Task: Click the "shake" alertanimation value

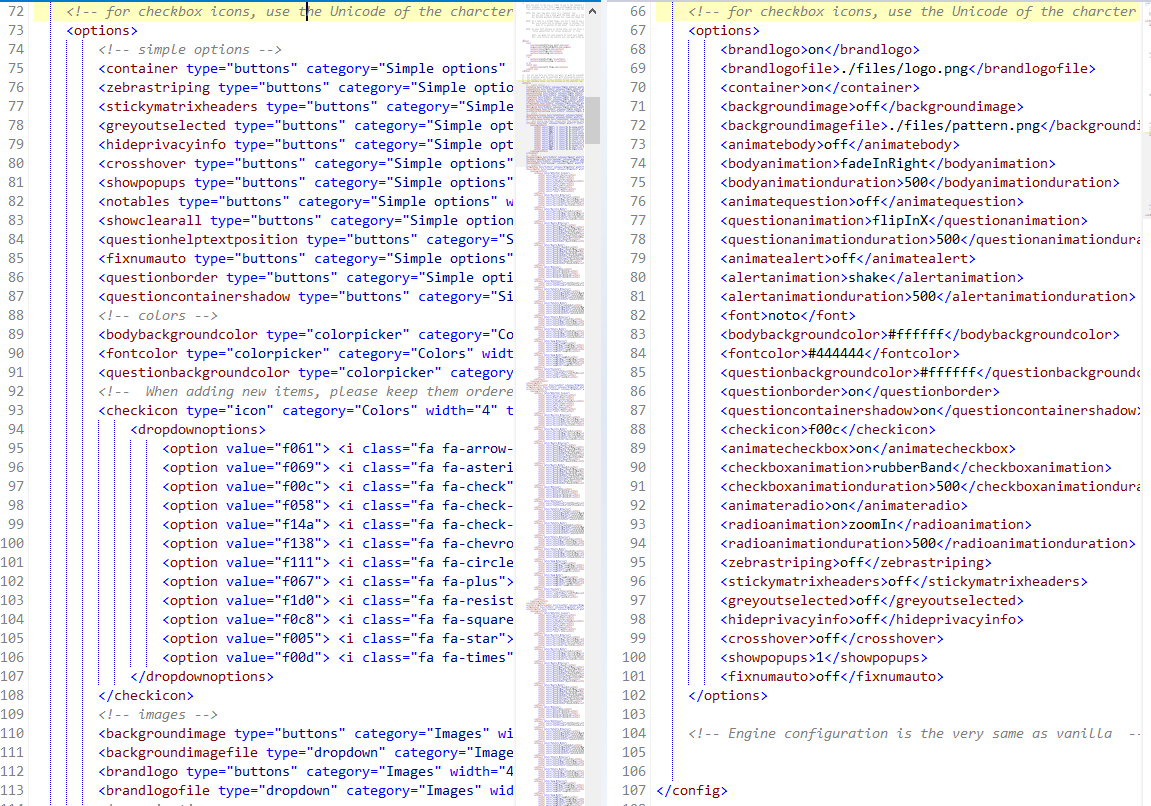Action: [x=868, y=277]
